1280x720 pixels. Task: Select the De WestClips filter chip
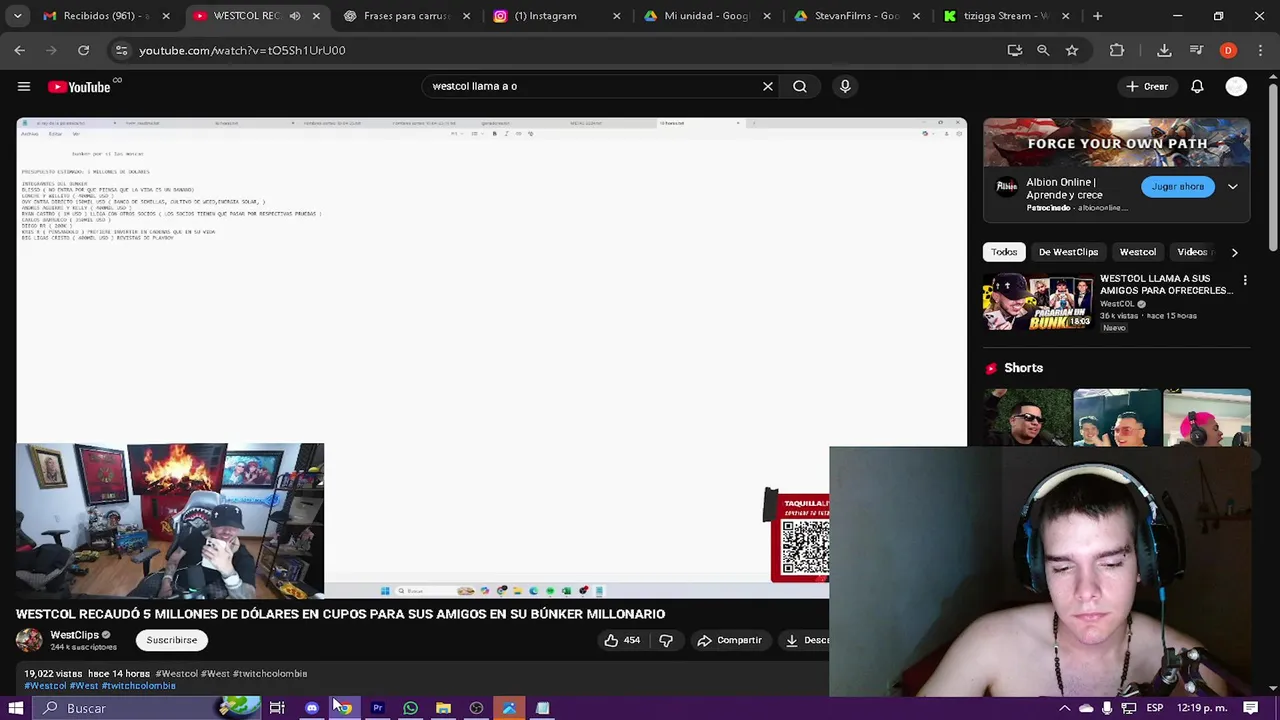point(1068,252)
